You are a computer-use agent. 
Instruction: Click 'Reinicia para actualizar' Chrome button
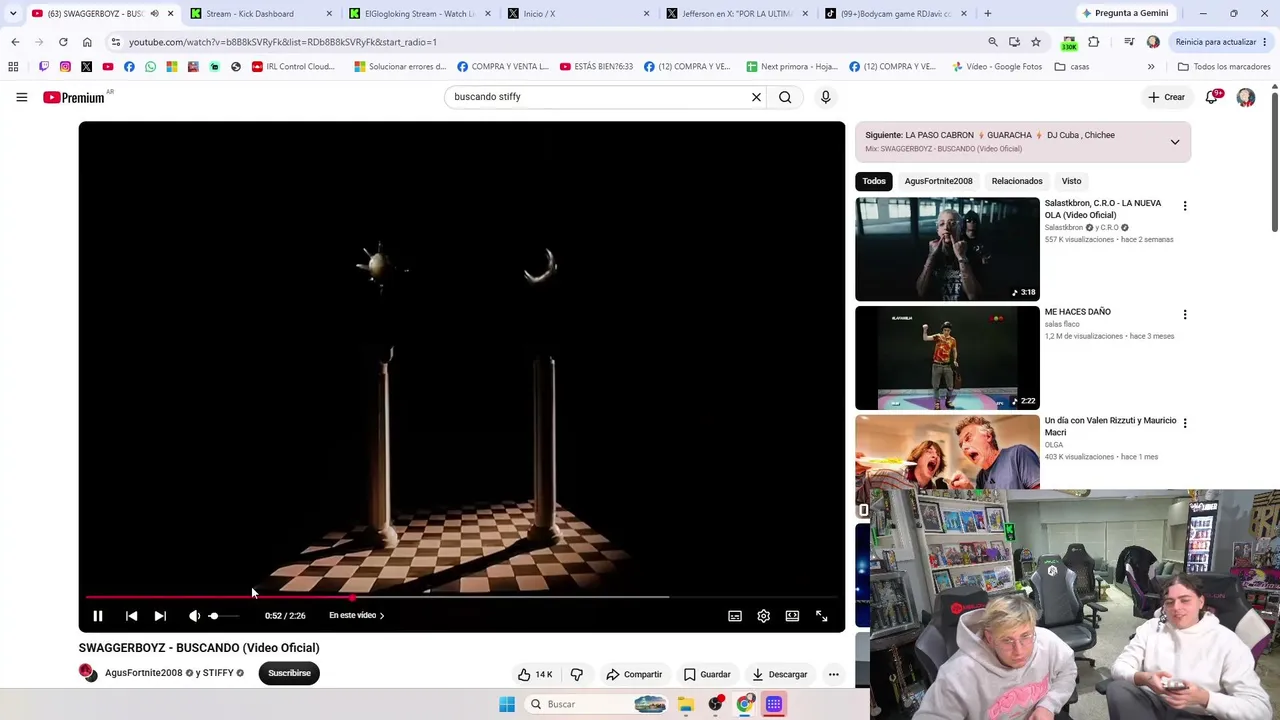[1222, 42]
